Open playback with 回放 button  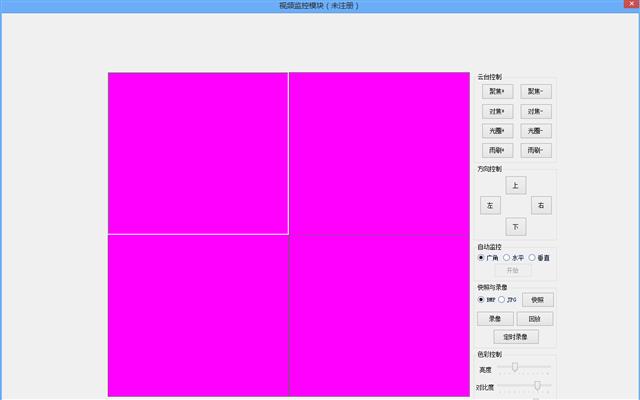pyautogui.click(x=536, y=319)
